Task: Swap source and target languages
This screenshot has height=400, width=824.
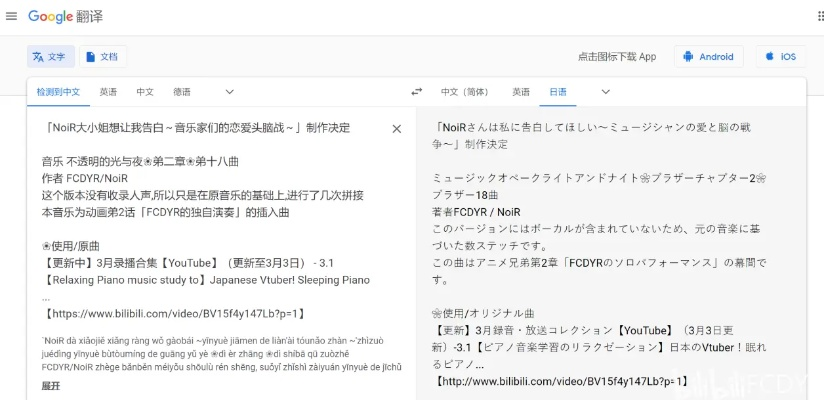Action: point(416,92)
